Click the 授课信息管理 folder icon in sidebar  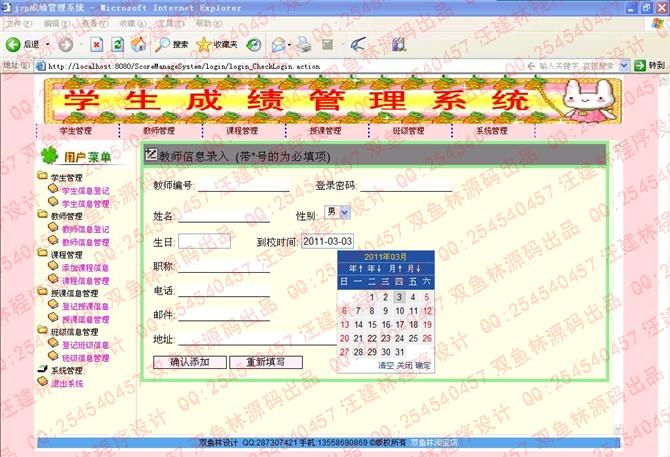[x=42, y=291]
